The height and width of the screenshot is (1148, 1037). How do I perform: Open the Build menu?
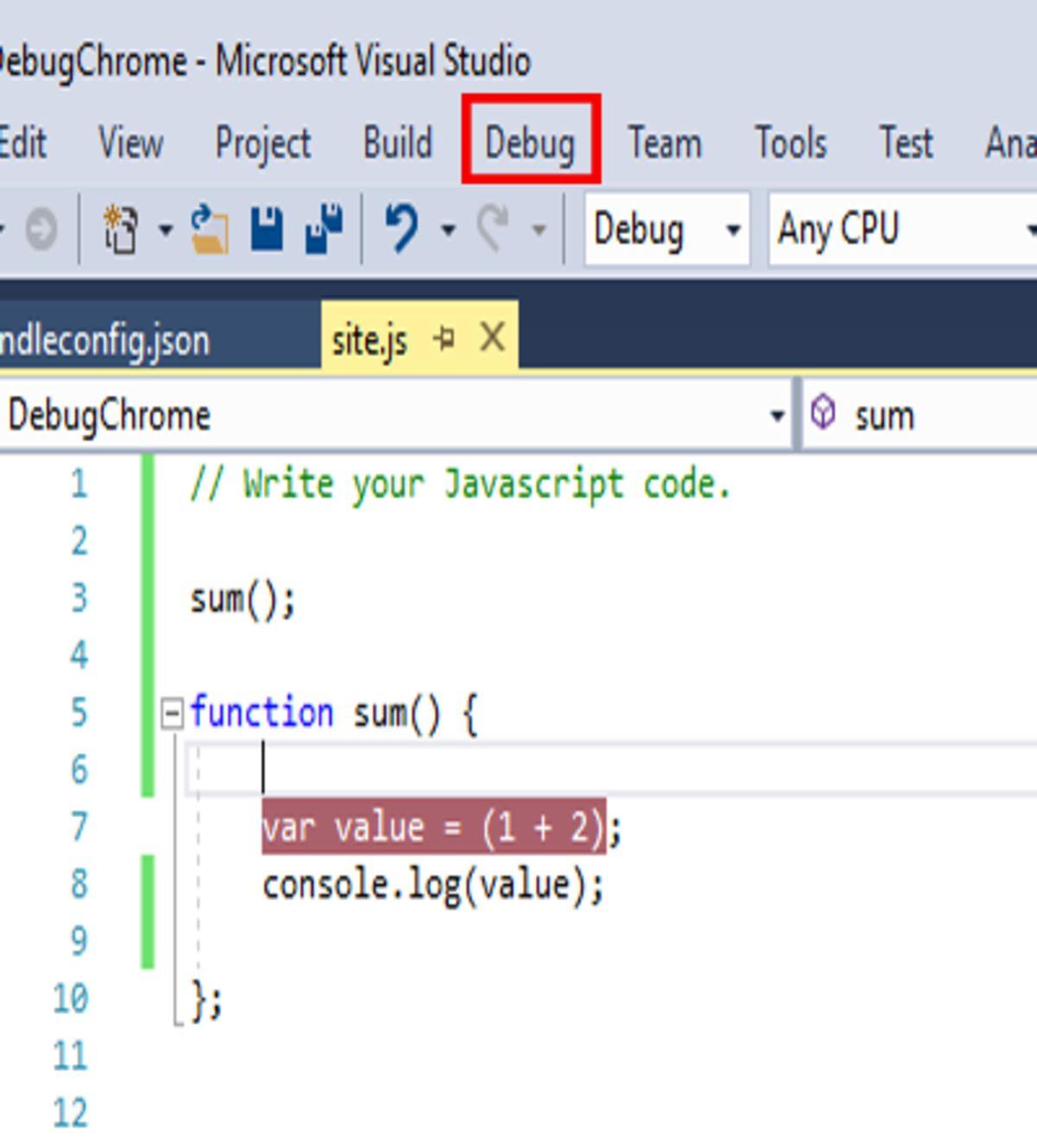[x=398, y=143]
